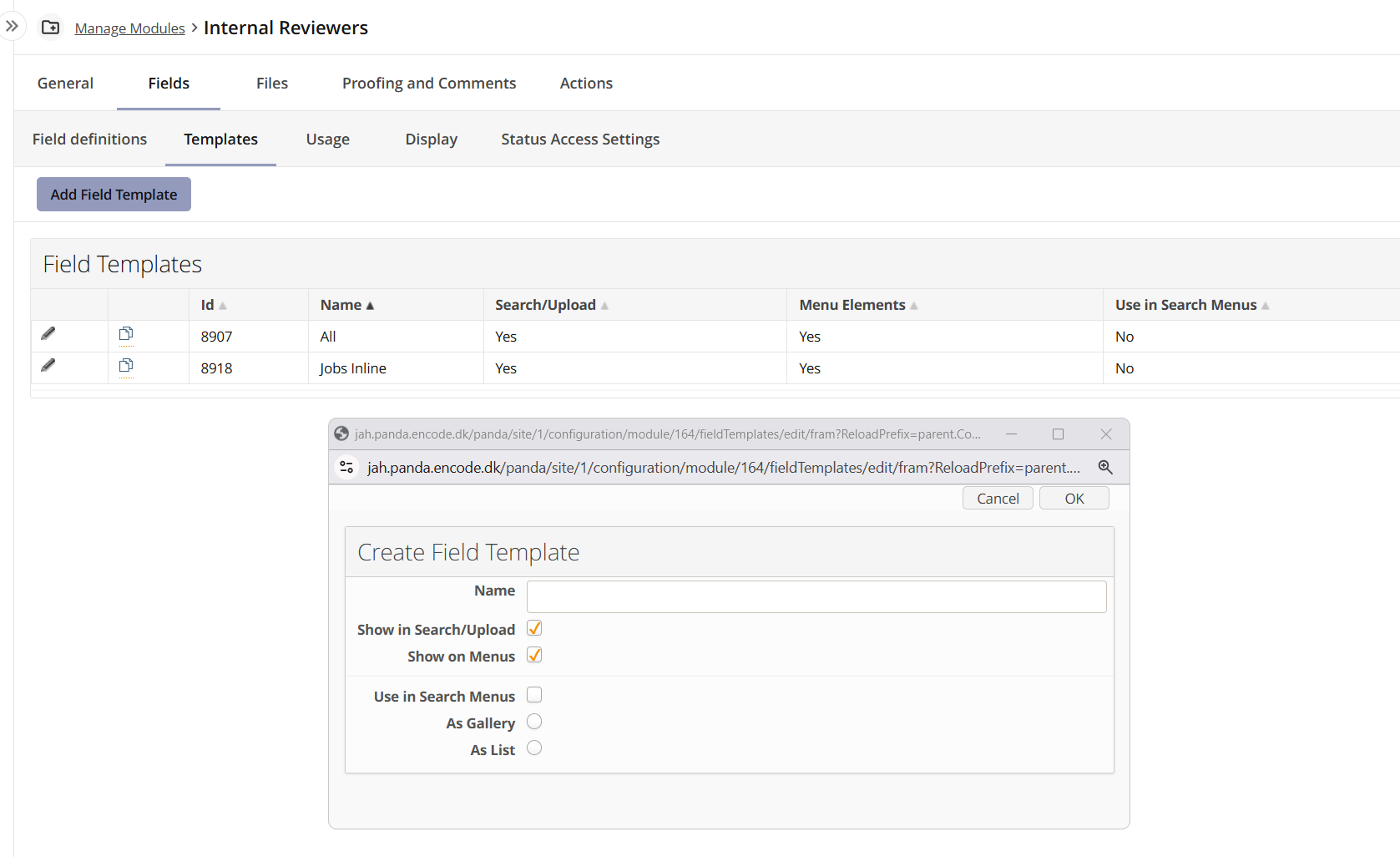Switch to Field definitions sub-tab
This screenshot has width=1400, height=857.
tap(89, 139)
